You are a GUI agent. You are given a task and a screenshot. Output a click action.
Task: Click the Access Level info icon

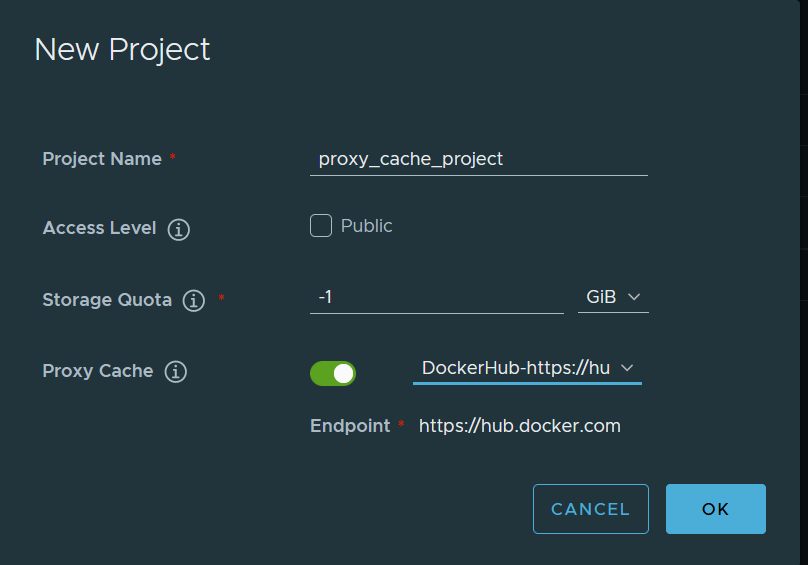pyautogui.click(x=179, y=229)
